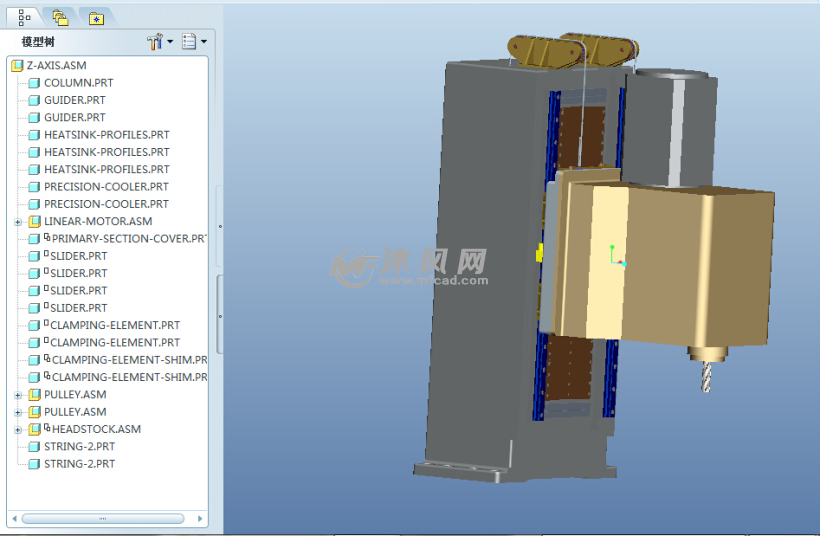This screenshot has height=536, width=820.
Task: Open the Folder Browser tab
Action: [60, 17]
